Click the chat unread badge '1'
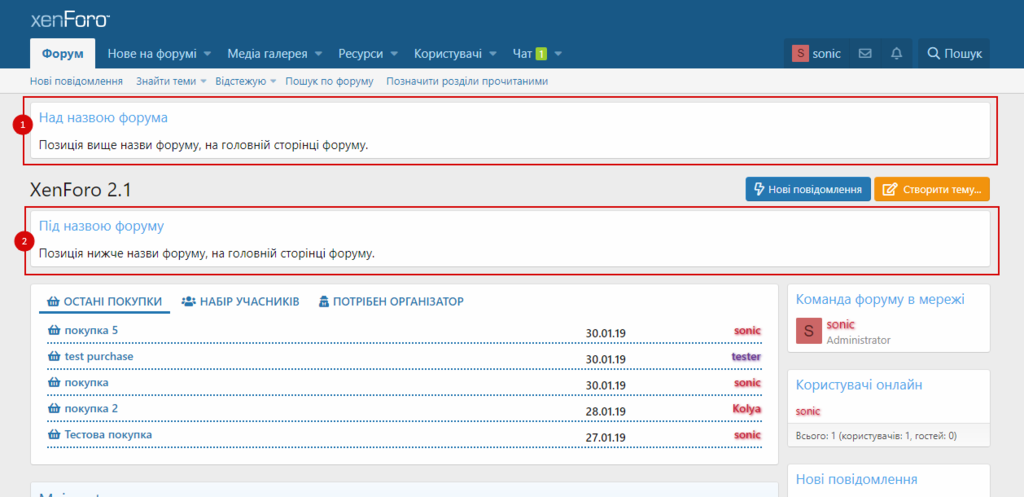Screen dimensions: 1024x497 (541, 53)
